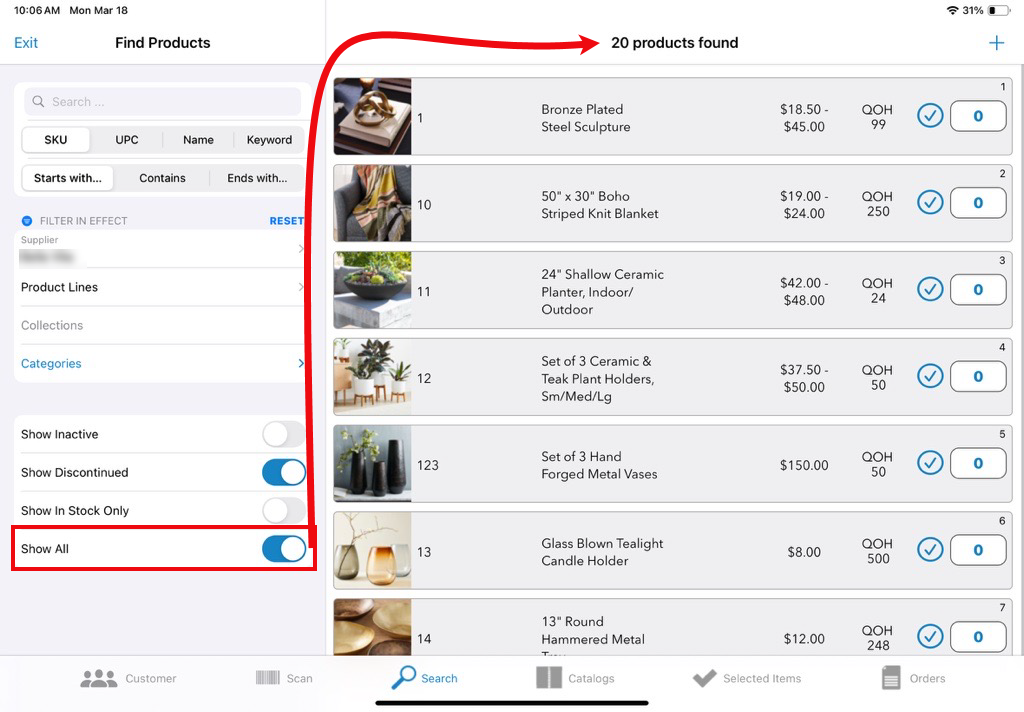
Task: Switch search field to UPC
Action: coord(127,140)
